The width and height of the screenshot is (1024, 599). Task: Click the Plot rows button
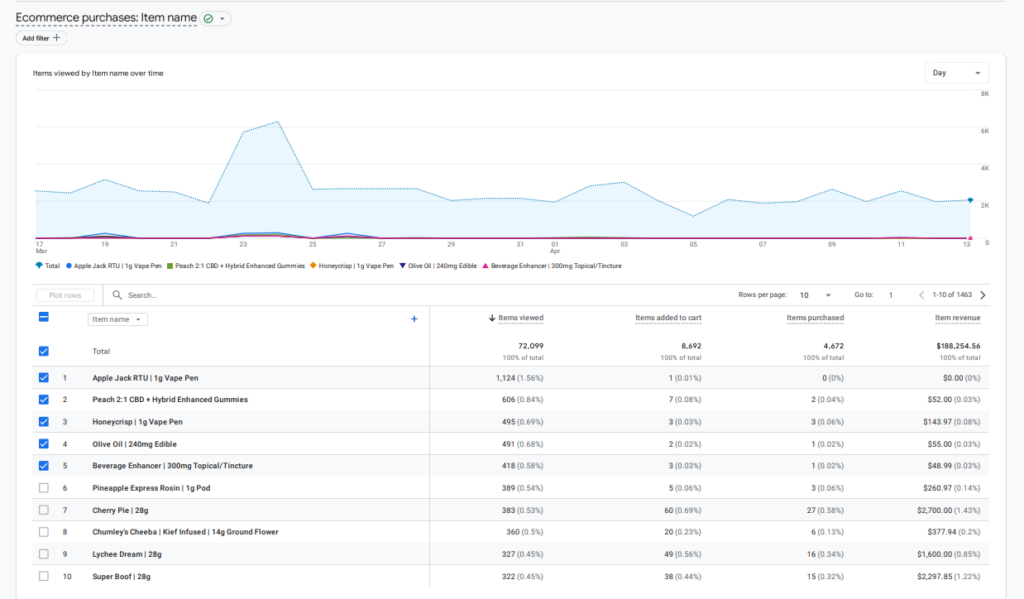pos(65,295)
